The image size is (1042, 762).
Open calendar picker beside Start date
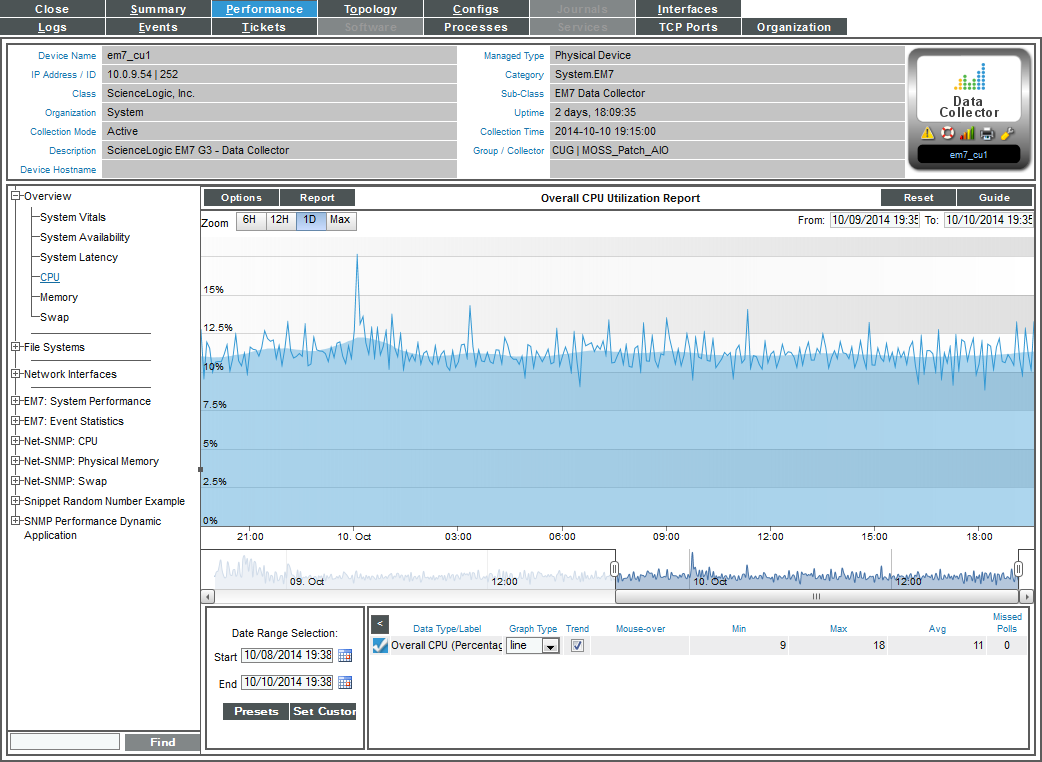tap(345, 656)
